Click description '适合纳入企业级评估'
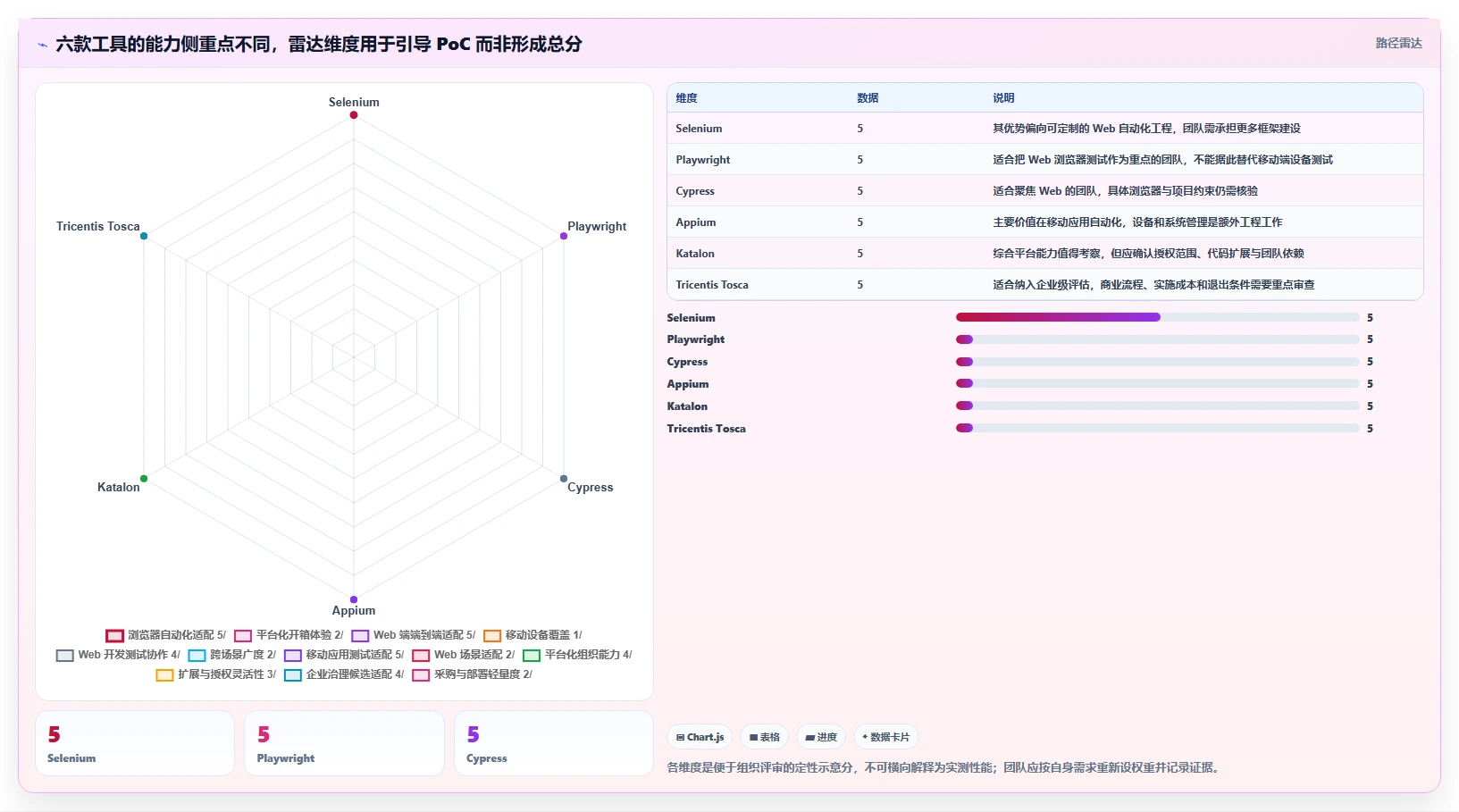The image size is (1459, 812). [1041, 285]
